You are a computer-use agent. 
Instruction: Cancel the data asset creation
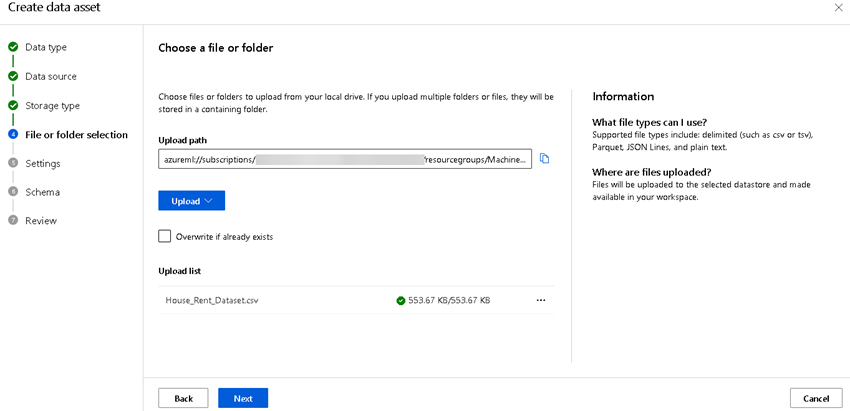(x=816, y=398)
